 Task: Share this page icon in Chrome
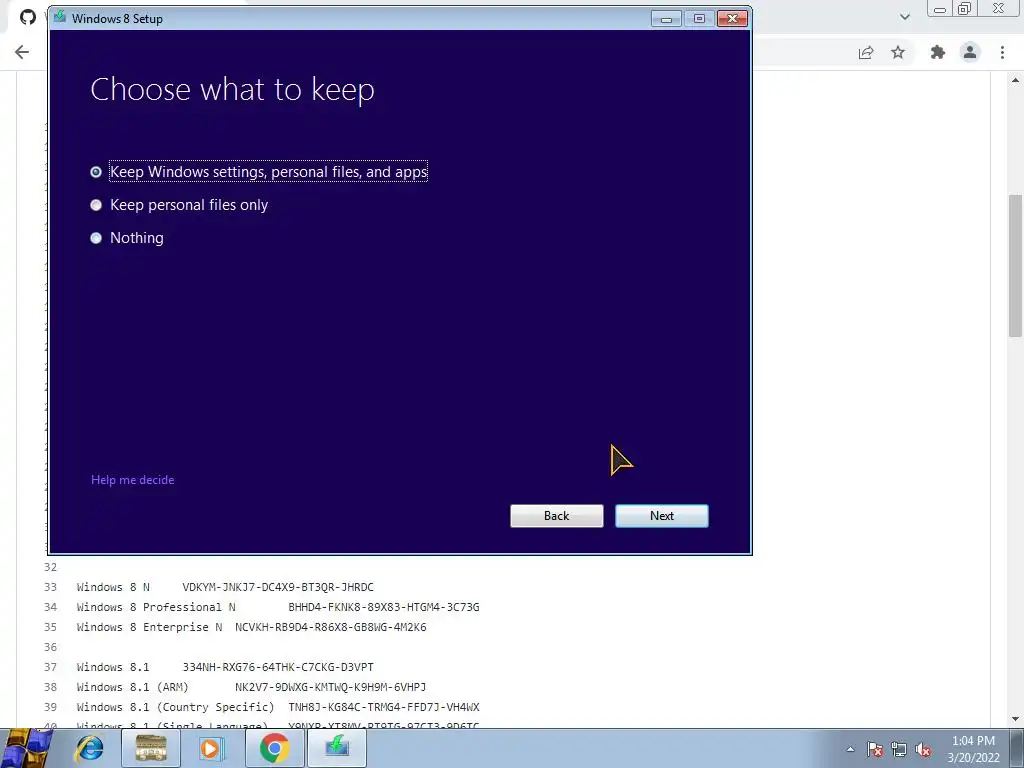point(866,52)
